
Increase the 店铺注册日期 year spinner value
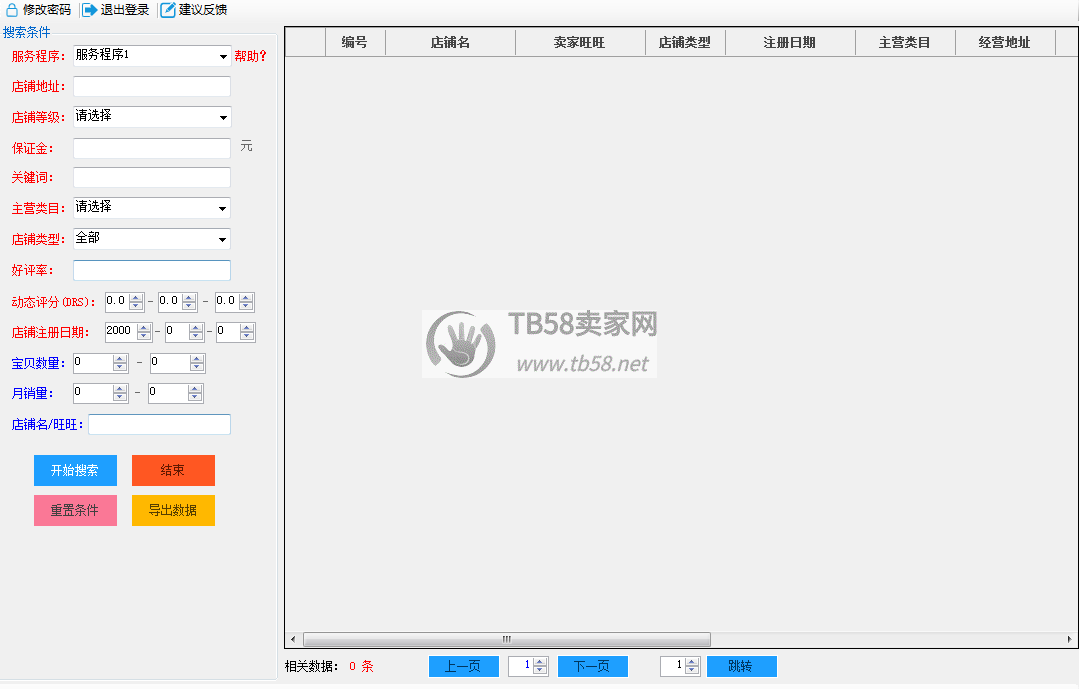click(144, 327)
